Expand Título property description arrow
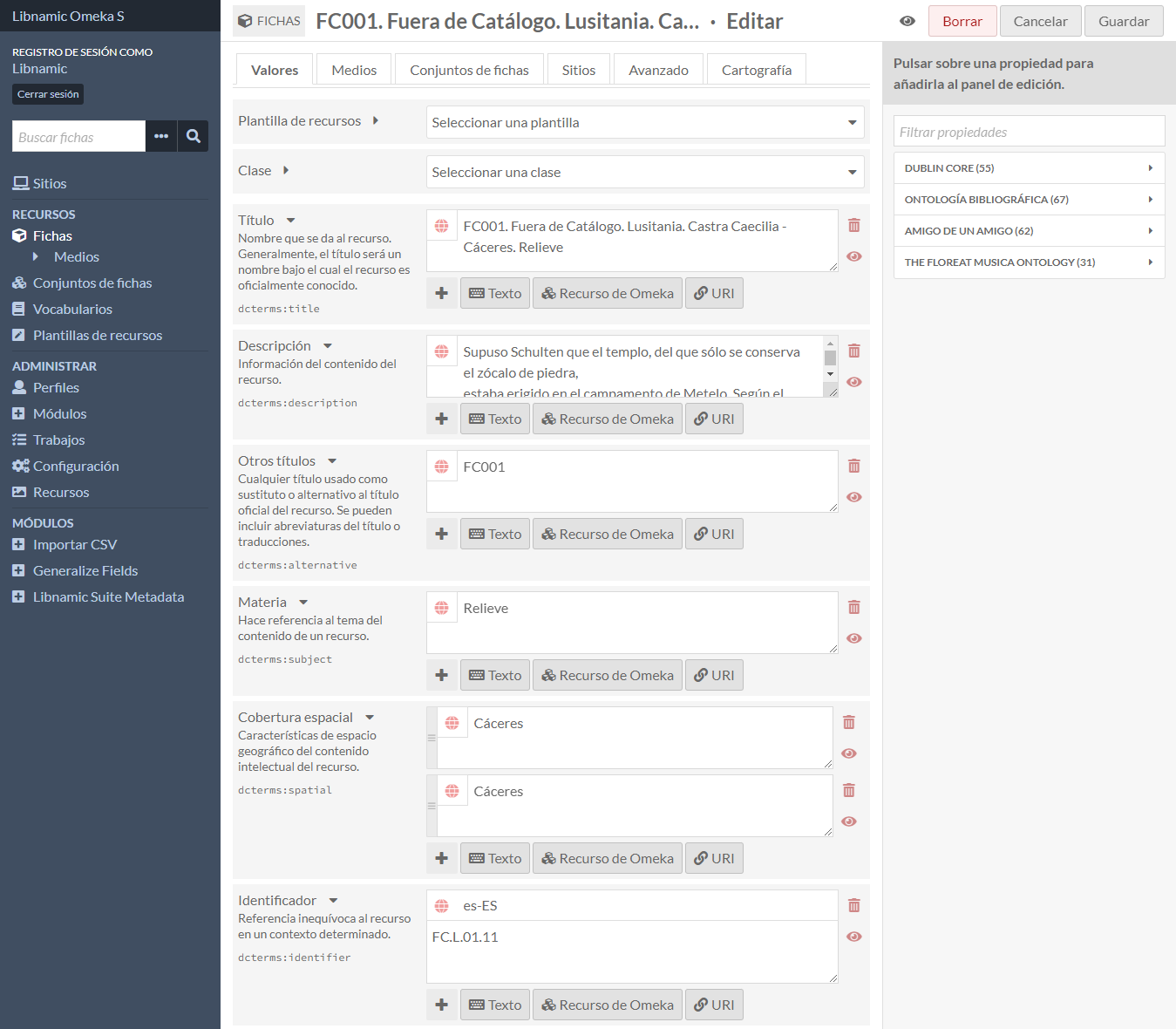 [291, 221]
